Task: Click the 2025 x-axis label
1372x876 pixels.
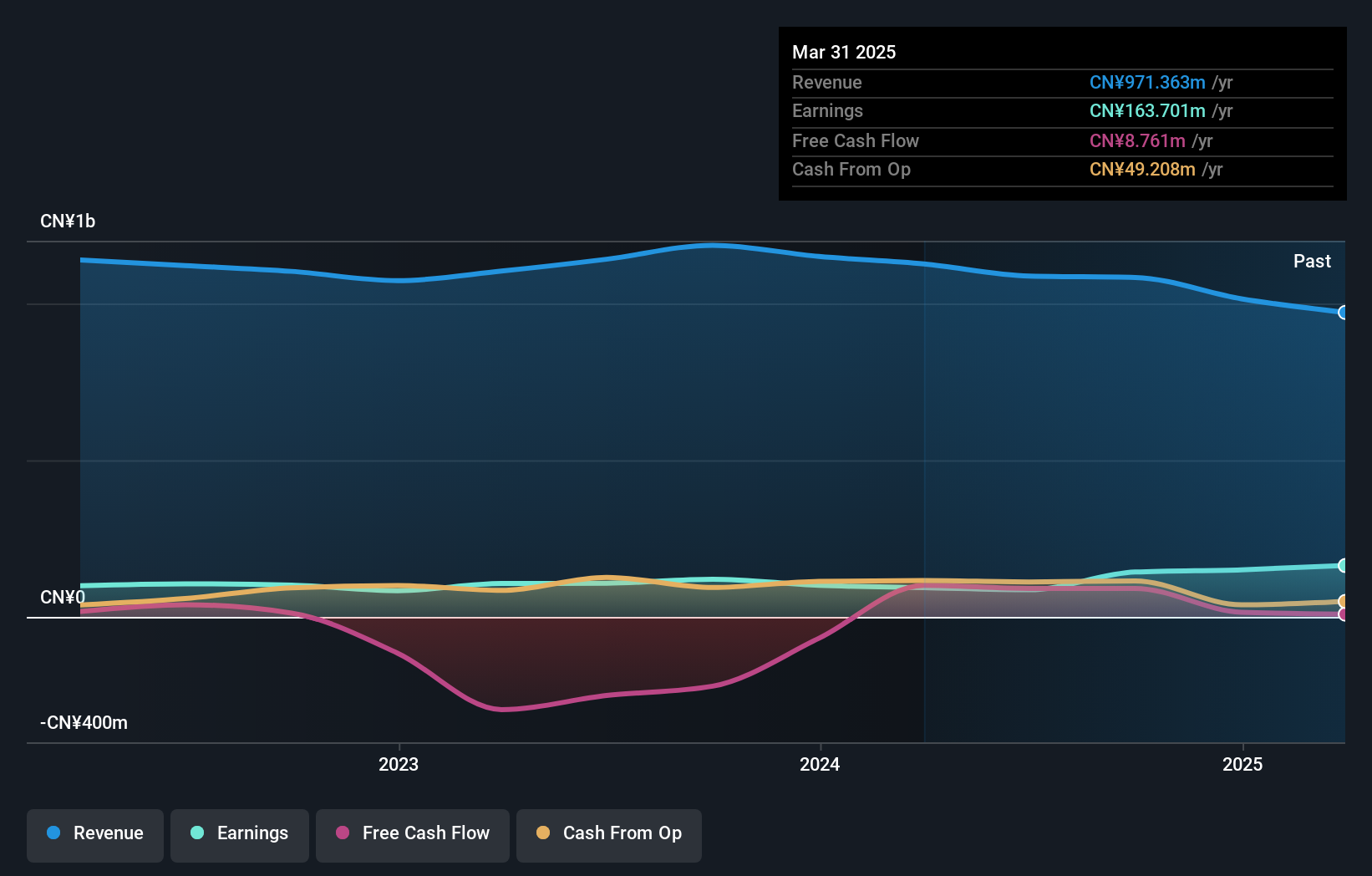Action: (x=1242, y=765)
